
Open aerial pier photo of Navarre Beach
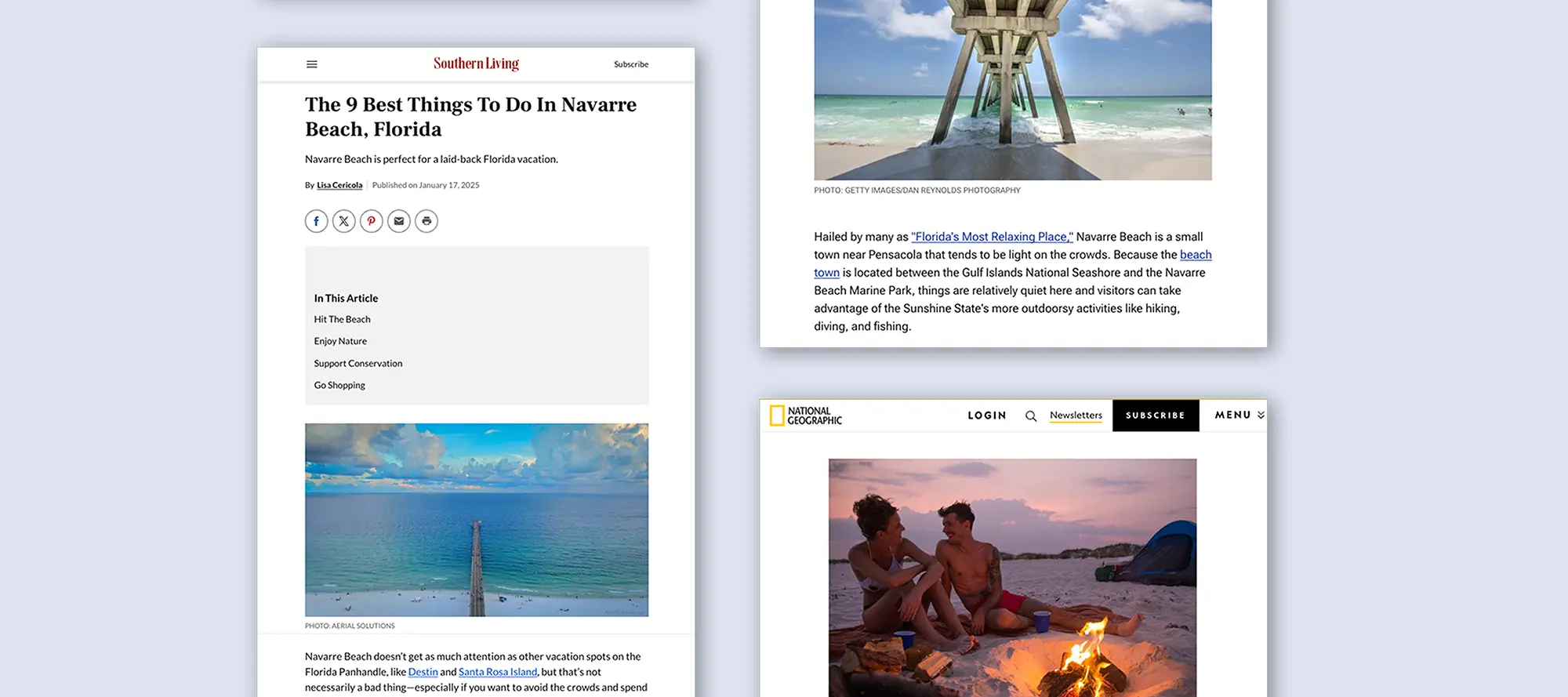(476, 519)
